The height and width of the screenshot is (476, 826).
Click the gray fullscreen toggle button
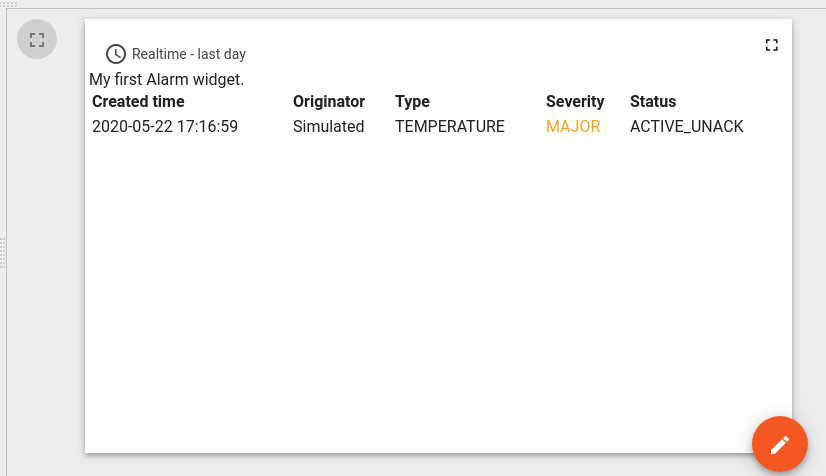(x=37, y=39)
